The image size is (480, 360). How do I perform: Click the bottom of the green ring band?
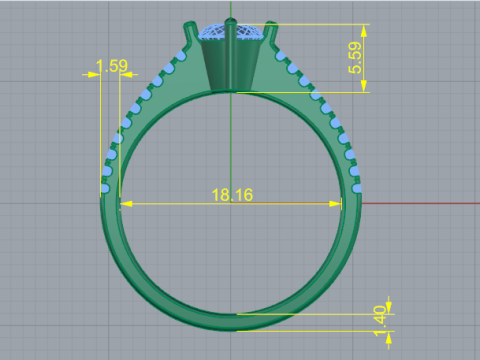pos(231,323)
